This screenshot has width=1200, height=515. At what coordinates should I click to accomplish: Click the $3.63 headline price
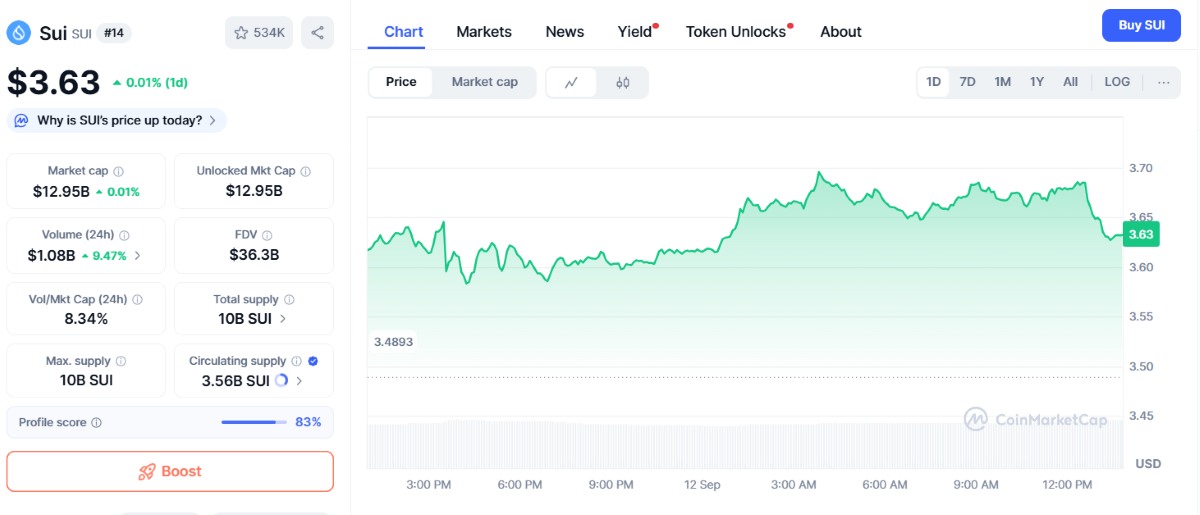[x=54, y=82]
